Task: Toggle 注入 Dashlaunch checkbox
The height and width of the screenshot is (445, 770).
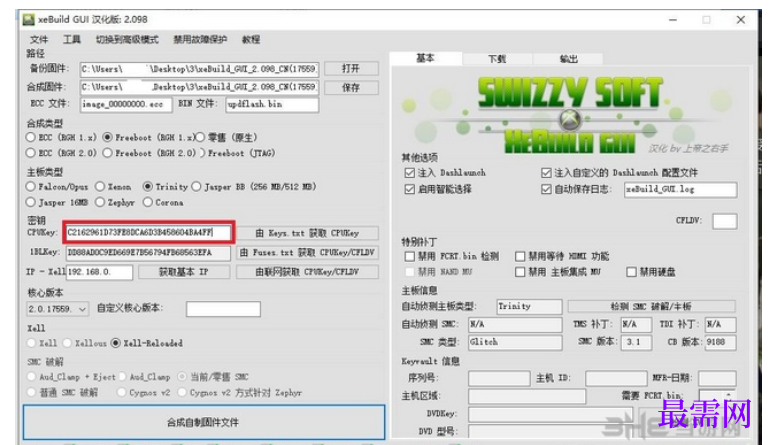Action: point(410,173)
